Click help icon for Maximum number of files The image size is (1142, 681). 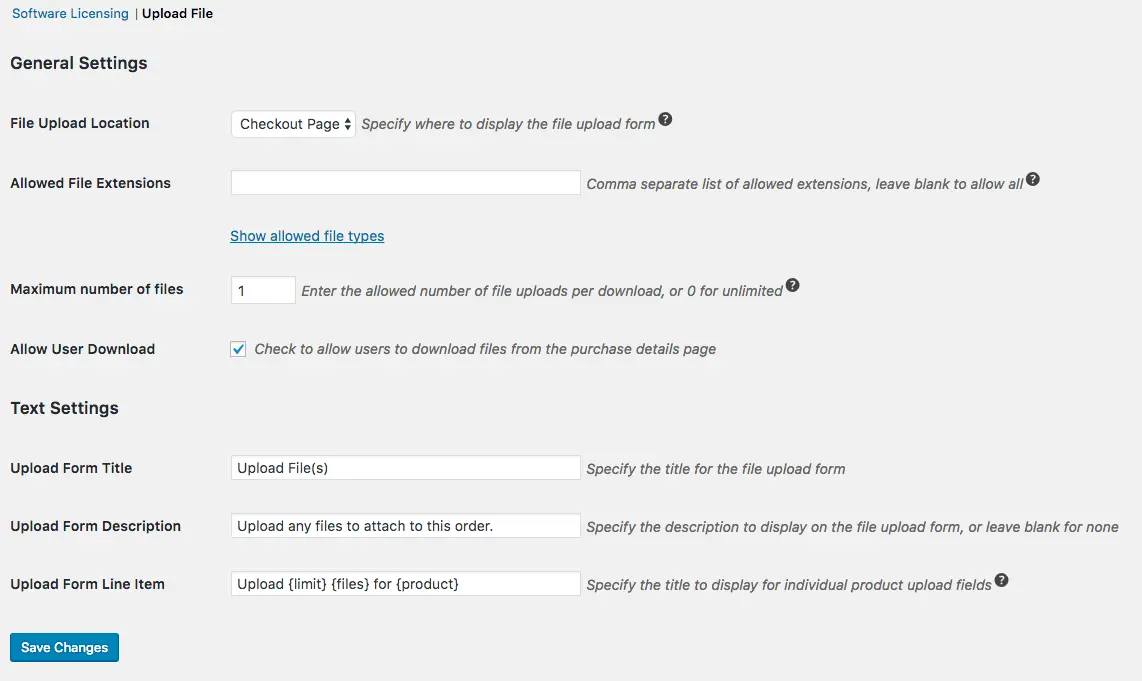tap(792, 286)
